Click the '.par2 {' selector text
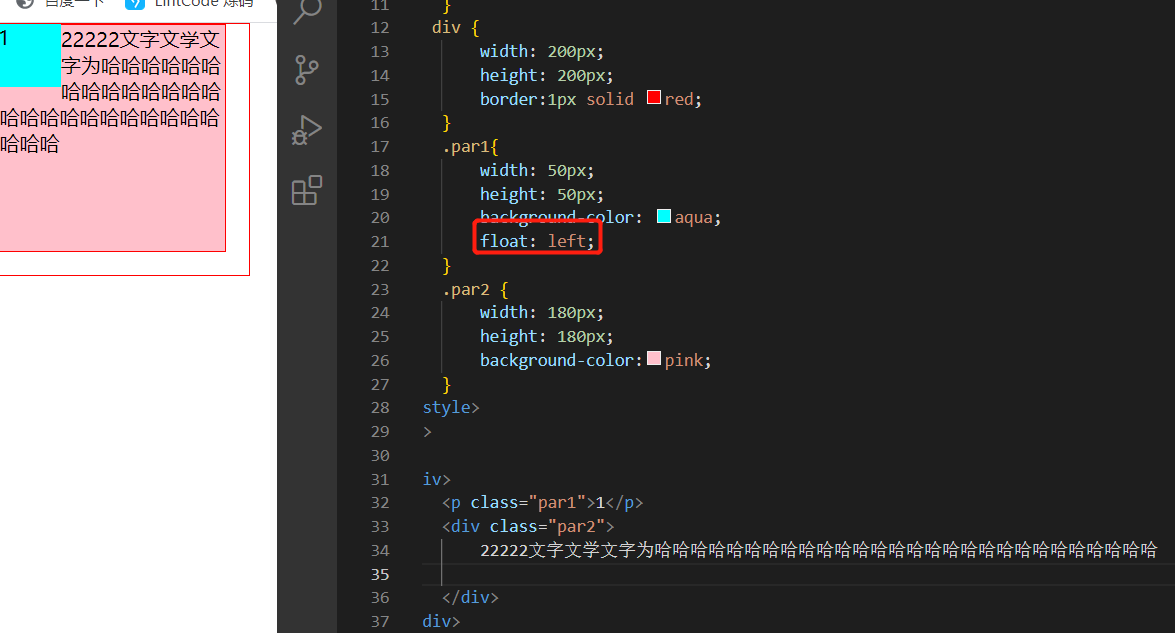Screen dimensions: 1175x633 (x=475, y=289)
